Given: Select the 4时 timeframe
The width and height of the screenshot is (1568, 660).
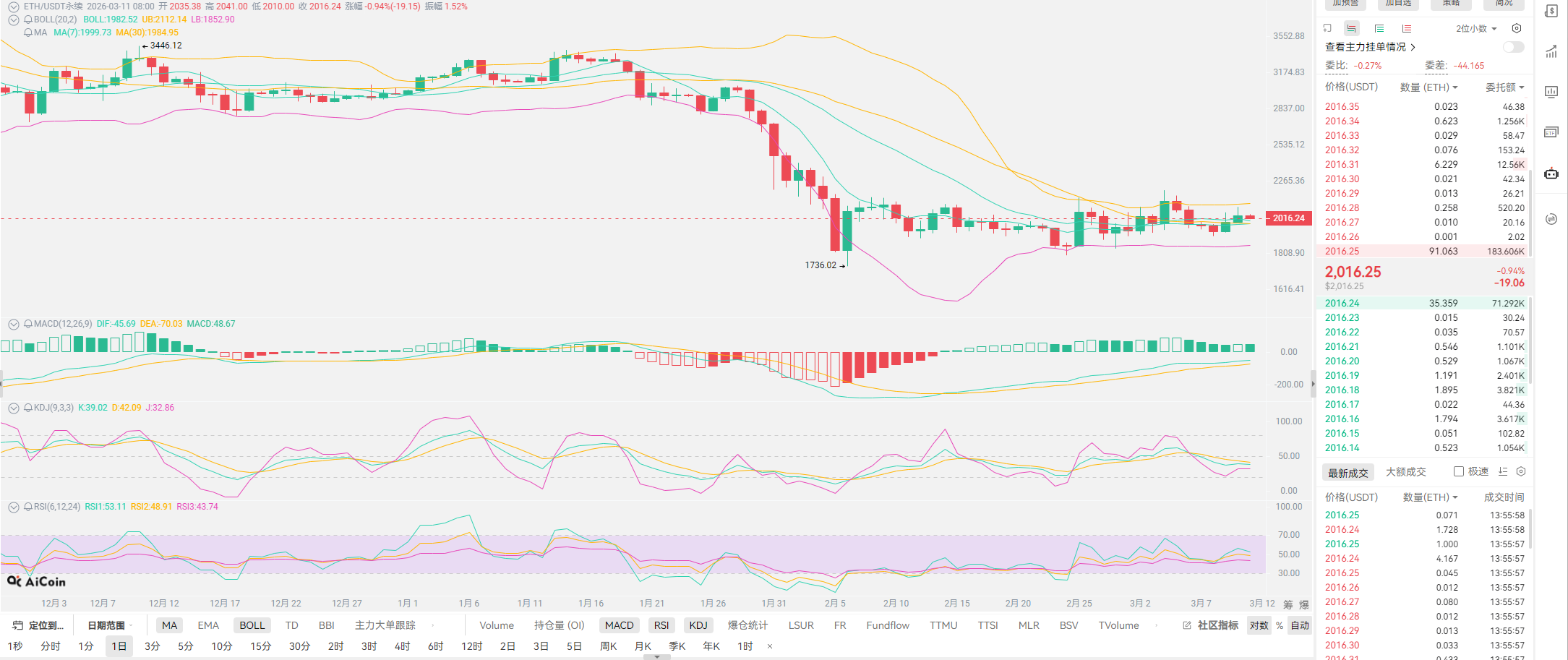Looking at the screenshot, I should 402,646.
